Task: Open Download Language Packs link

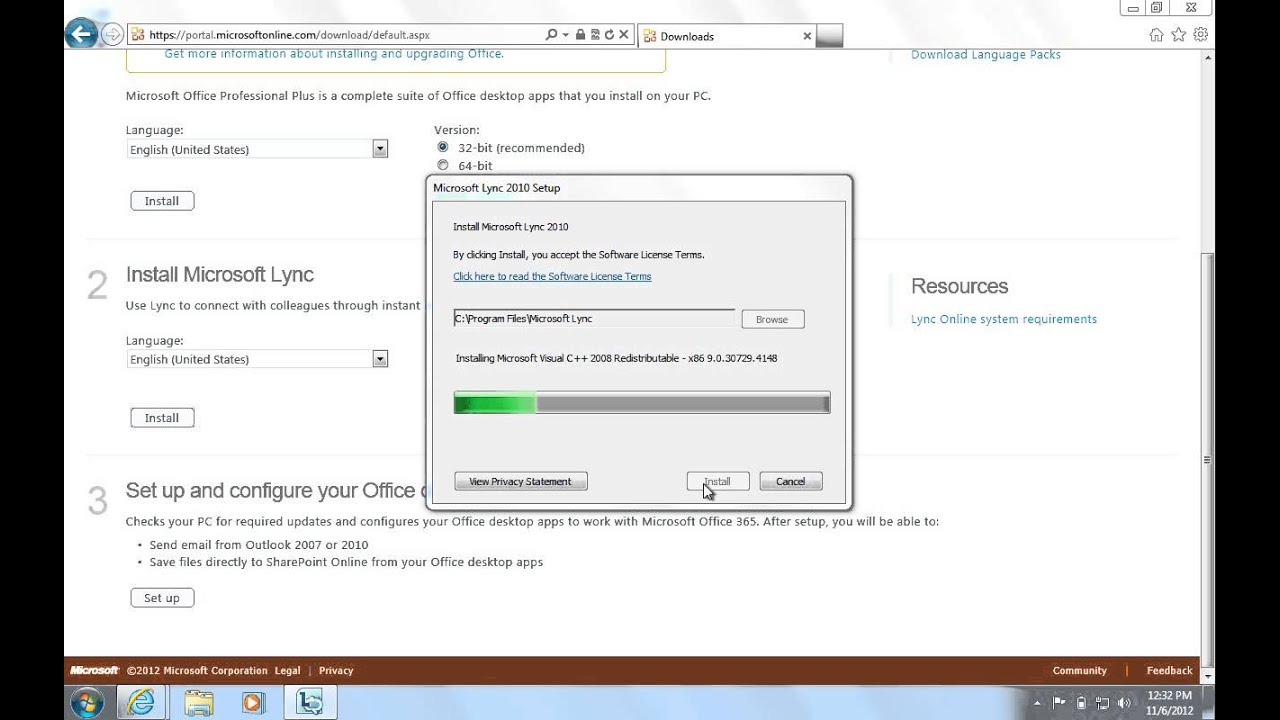Action: point(986,54)
